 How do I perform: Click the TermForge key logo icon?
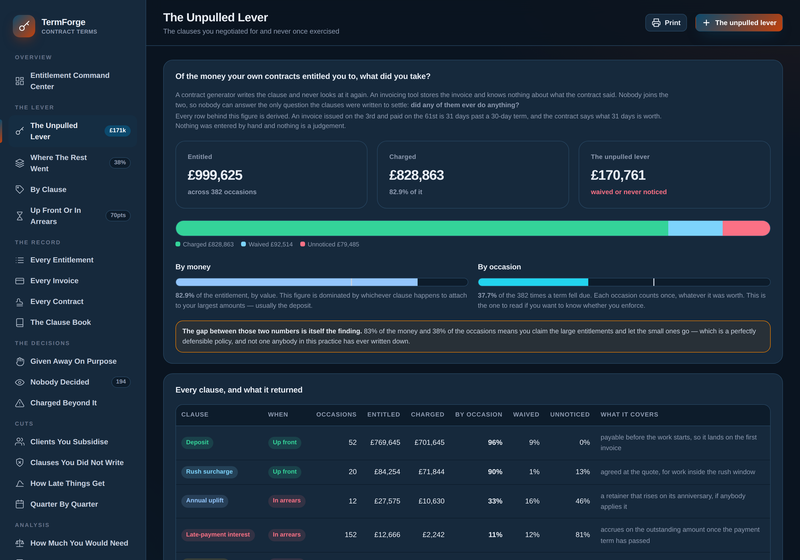24,26
